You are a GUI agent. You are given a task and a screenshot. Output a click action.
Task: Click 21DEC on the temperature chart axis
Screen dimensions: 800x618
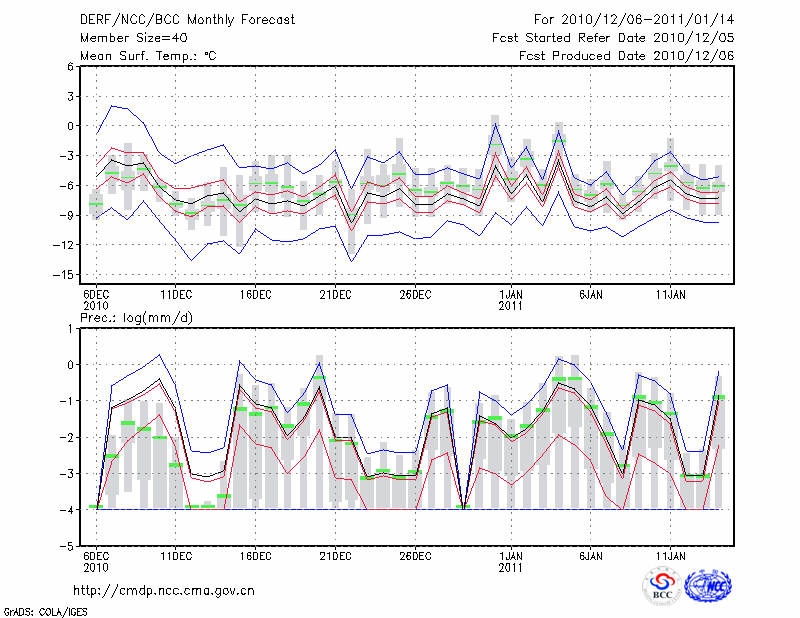tap(335, 295)
